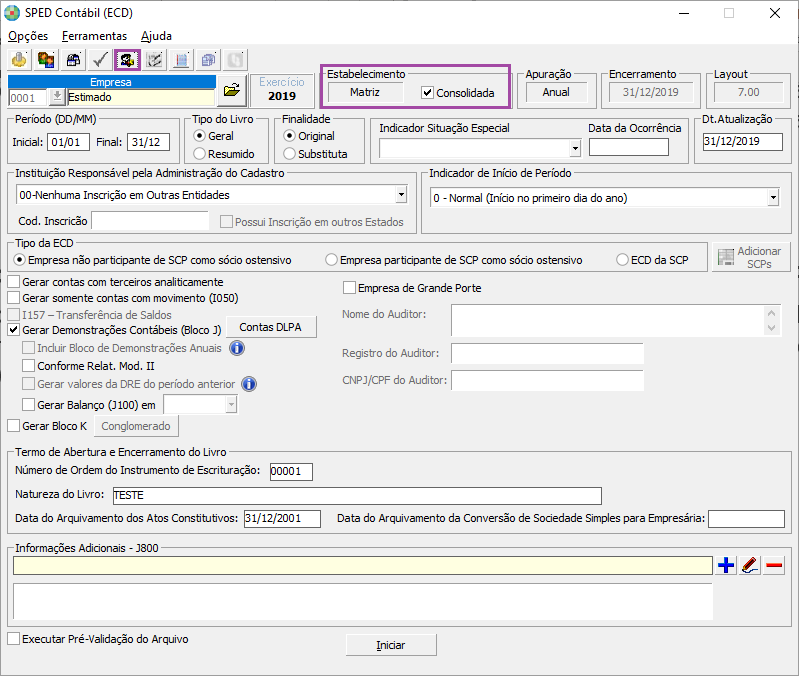The image size is (799, 676).
Task: Enable Gerar contas com terceiros analiticamente
Action: tap(14, 282)
